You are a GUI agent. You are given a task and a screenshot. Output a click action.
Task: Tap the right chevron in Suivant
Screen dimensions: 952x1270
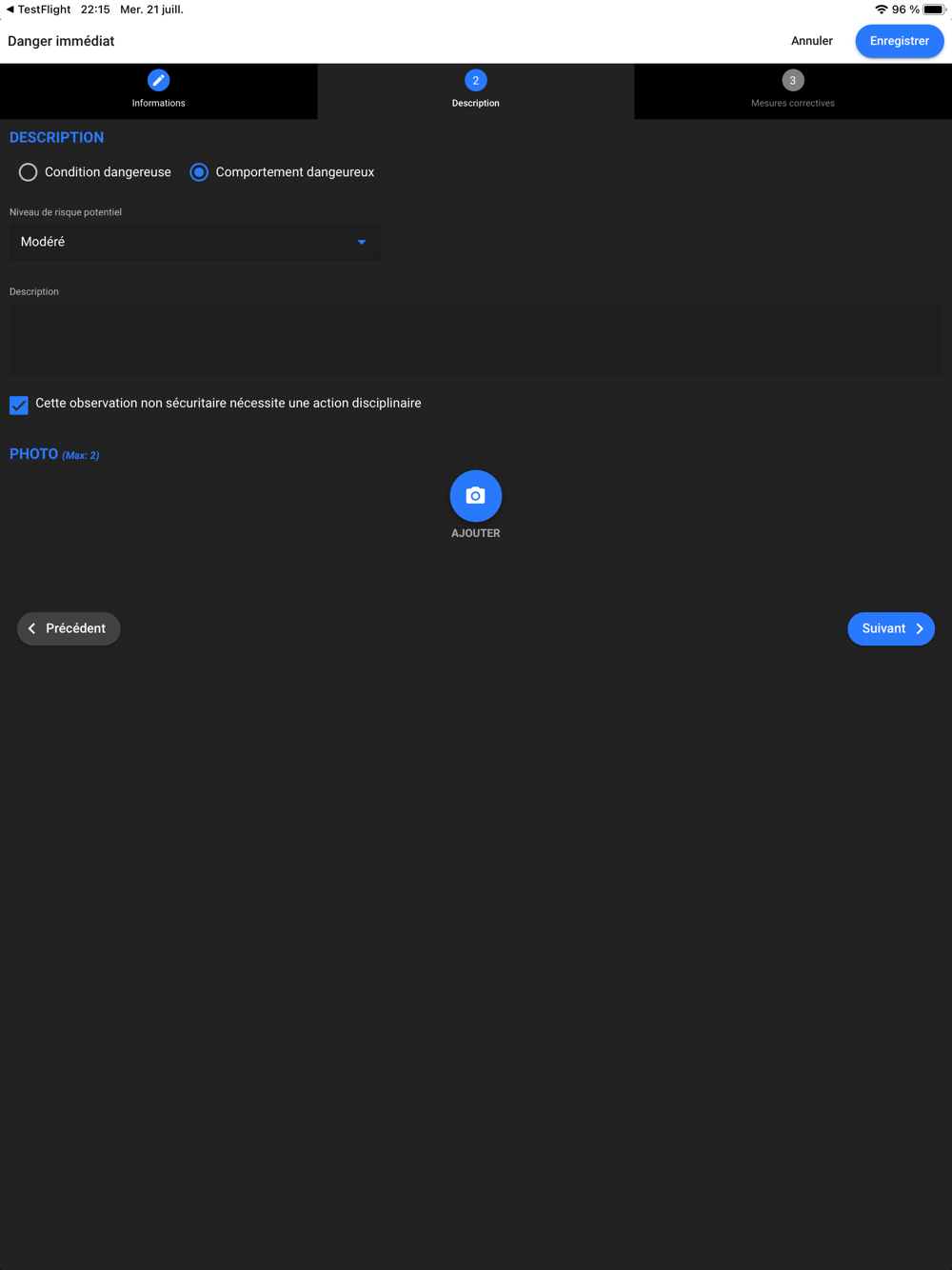920,628
